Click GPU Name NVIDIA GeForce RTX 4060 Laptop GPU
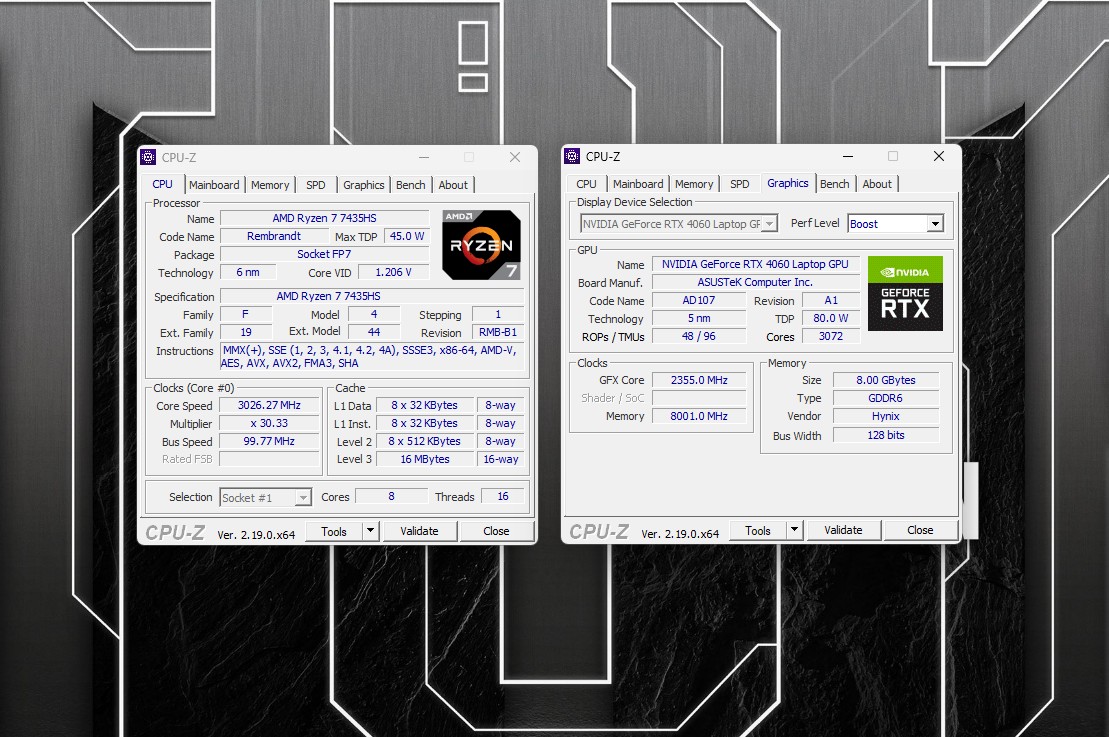This screenshot has width=1109, height=737. click(755, 264)
